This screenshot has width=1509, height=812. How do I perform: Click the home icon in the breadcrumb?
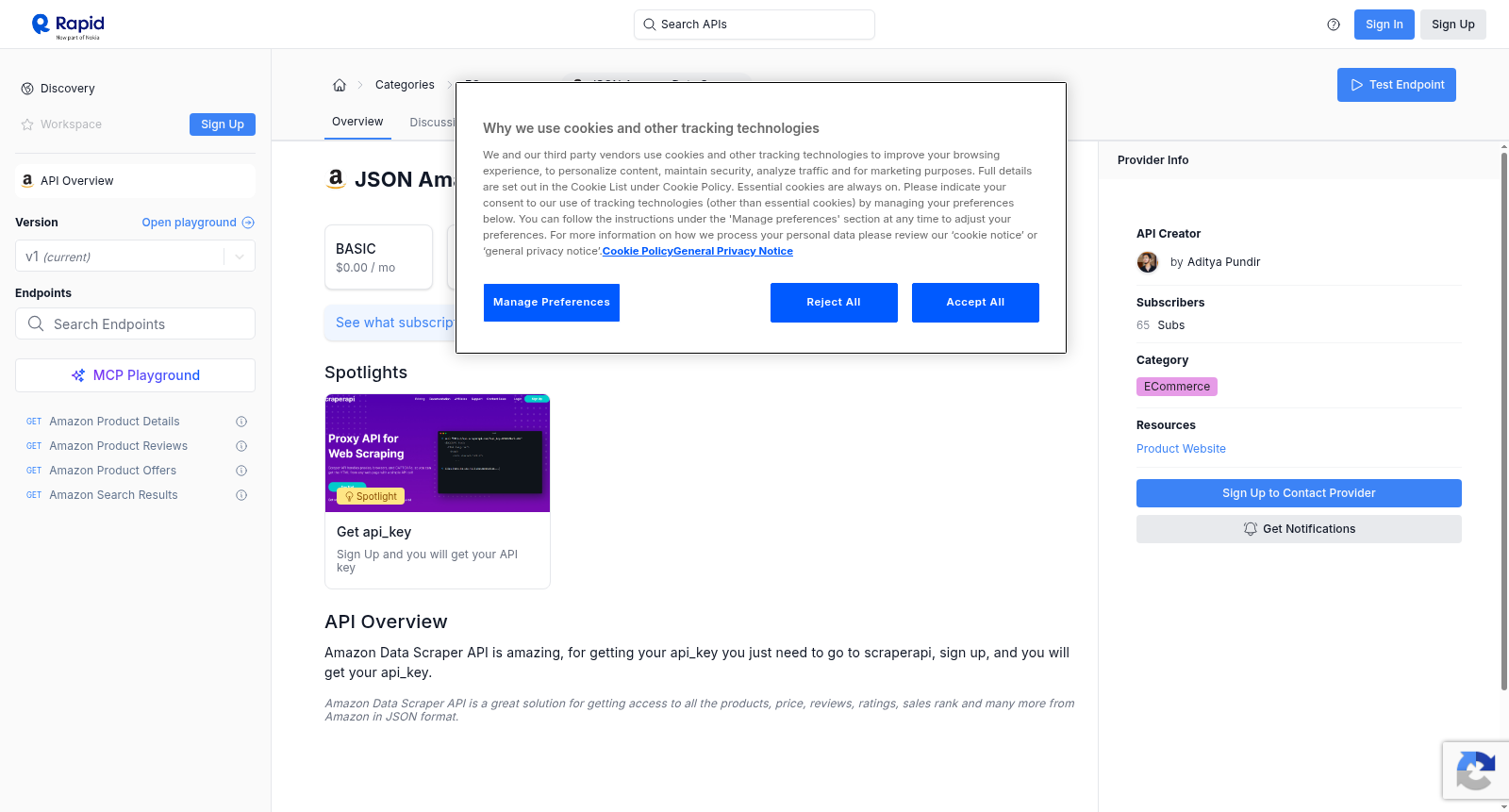click(340, 85)
